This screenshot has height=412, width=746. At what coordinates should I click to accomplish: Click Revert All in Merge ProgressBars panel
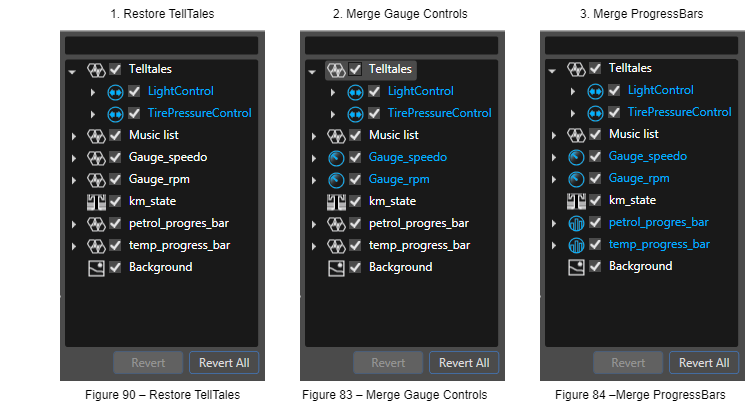click(704, 363)
